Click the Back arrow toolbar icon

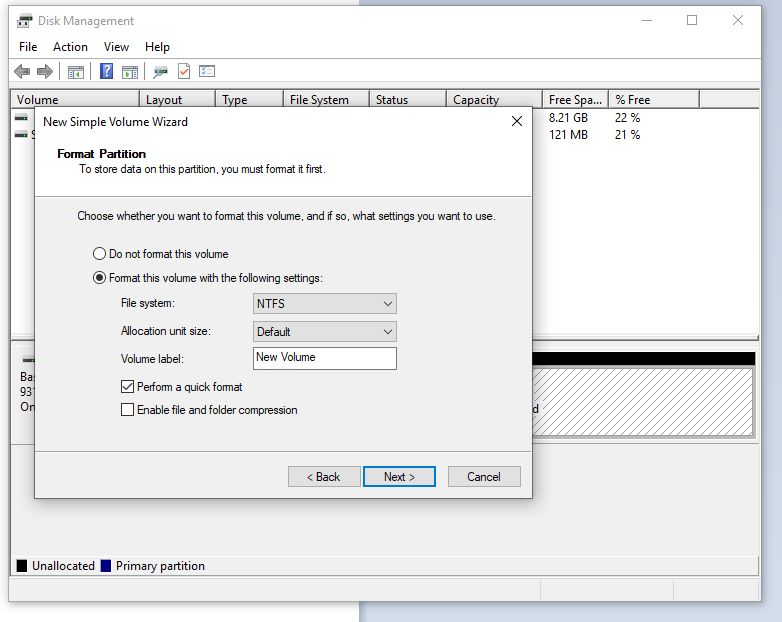tap(22, 72)
